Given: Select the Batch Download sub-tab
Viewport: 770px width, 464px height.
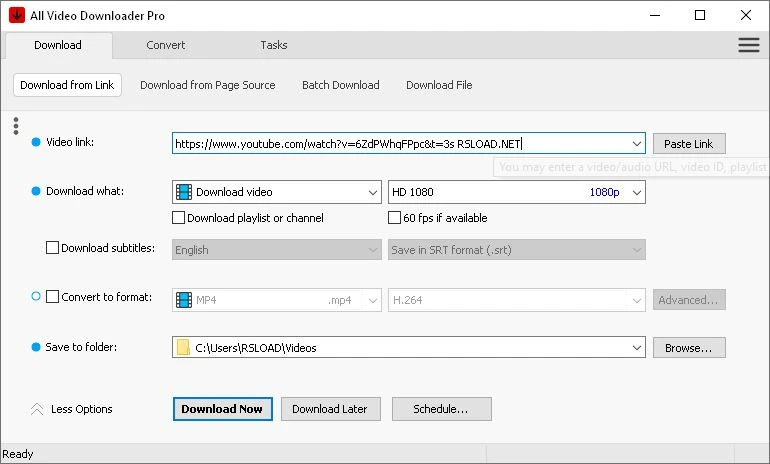Looking at the screenshot, I should click(x=340, y=85).
